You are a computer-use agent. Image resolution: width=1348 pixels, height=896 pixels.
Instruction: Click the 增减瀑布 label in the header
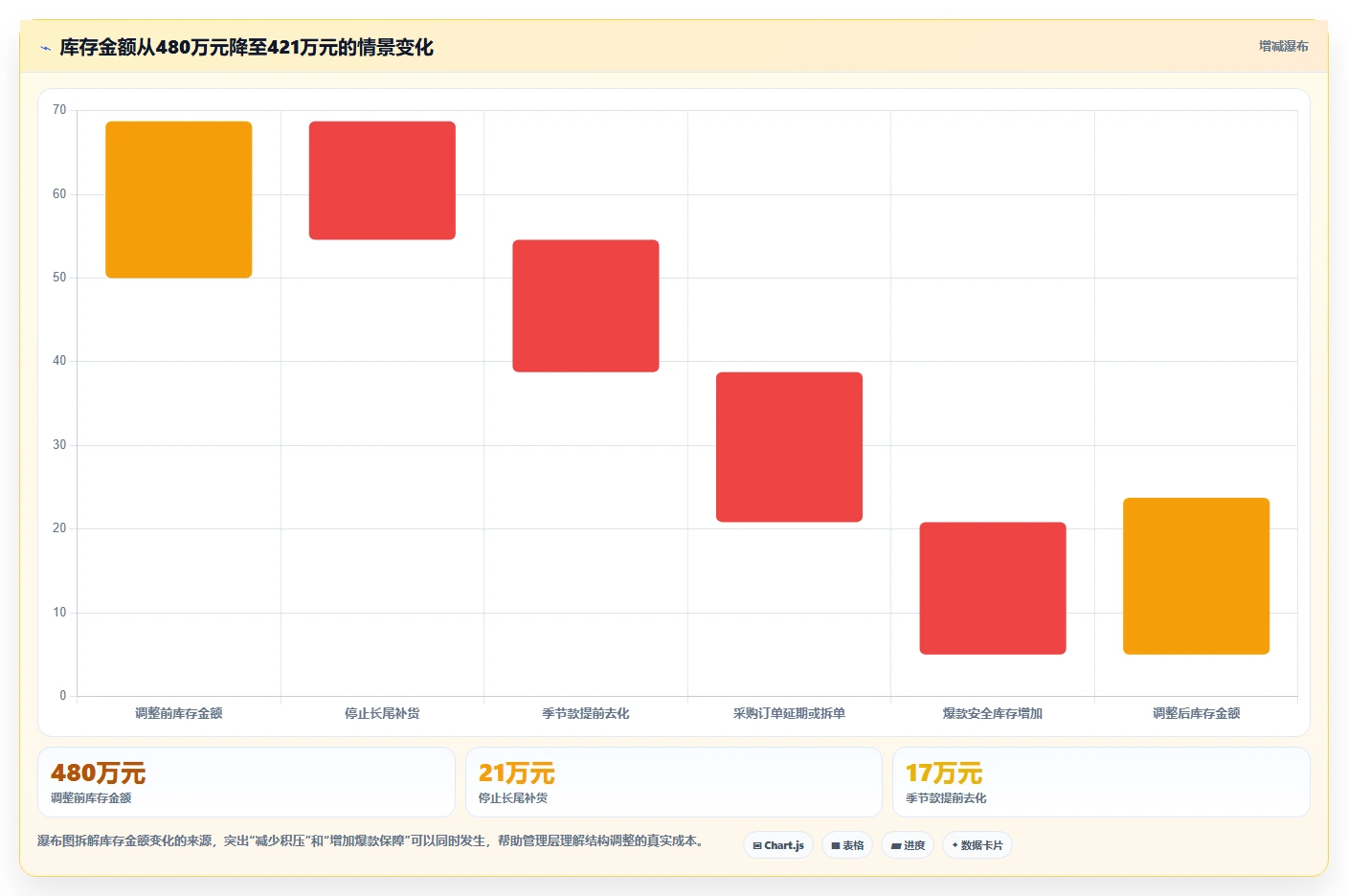coord(1283,46)
